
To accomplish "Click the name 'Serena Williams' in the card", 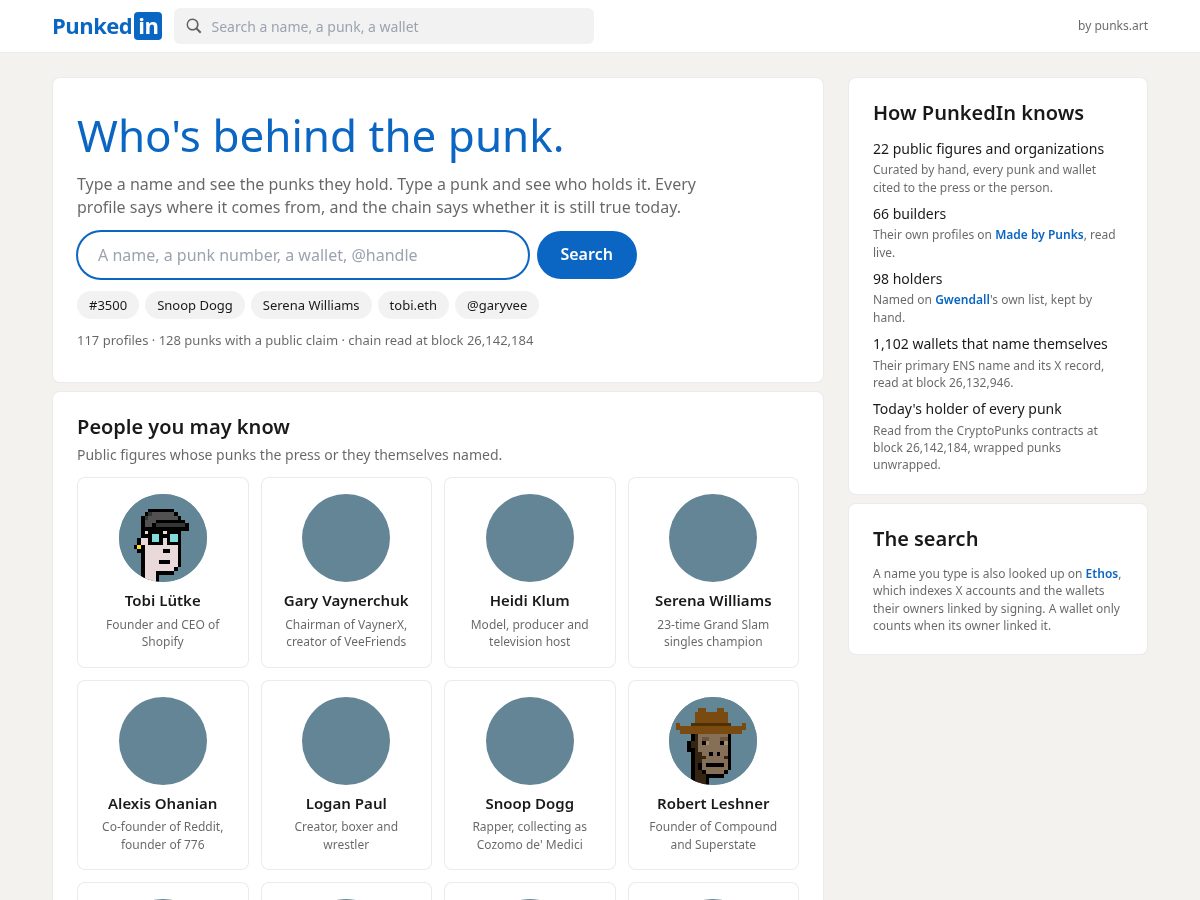I will click(x=713, y=601).
